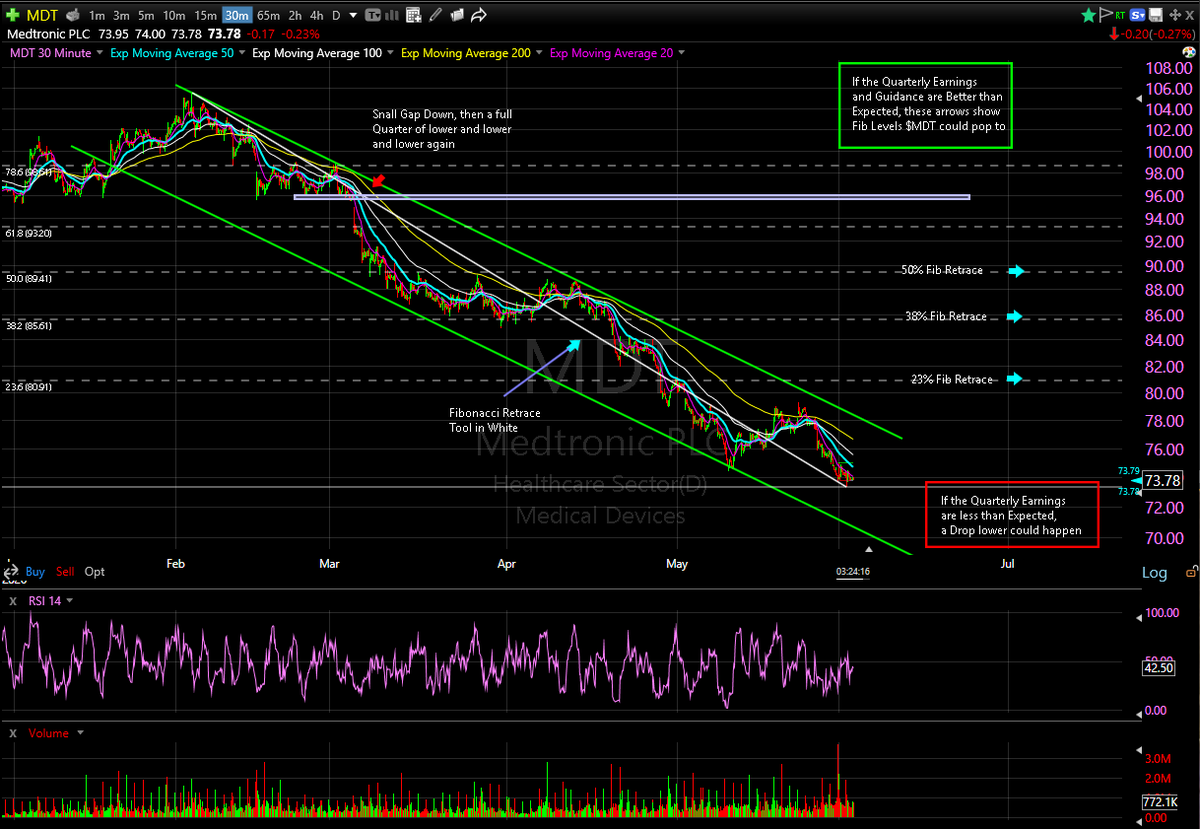The width and height of the screenshot is (1200, 829).
Task: Open the color palette icon
Action: [1189, 52]
